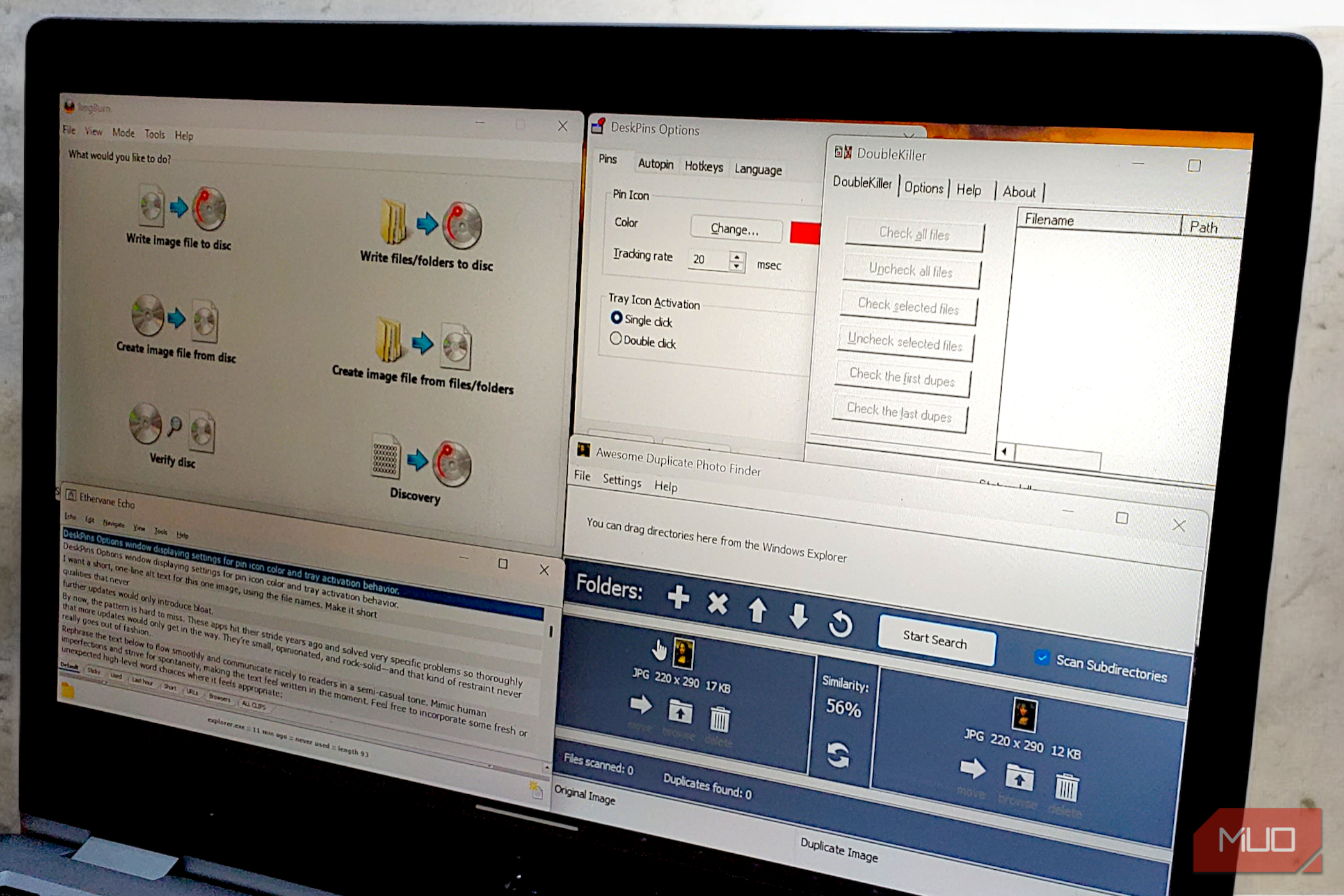
Task: Select Single click tray icon activation
Action: coord(616,317)
